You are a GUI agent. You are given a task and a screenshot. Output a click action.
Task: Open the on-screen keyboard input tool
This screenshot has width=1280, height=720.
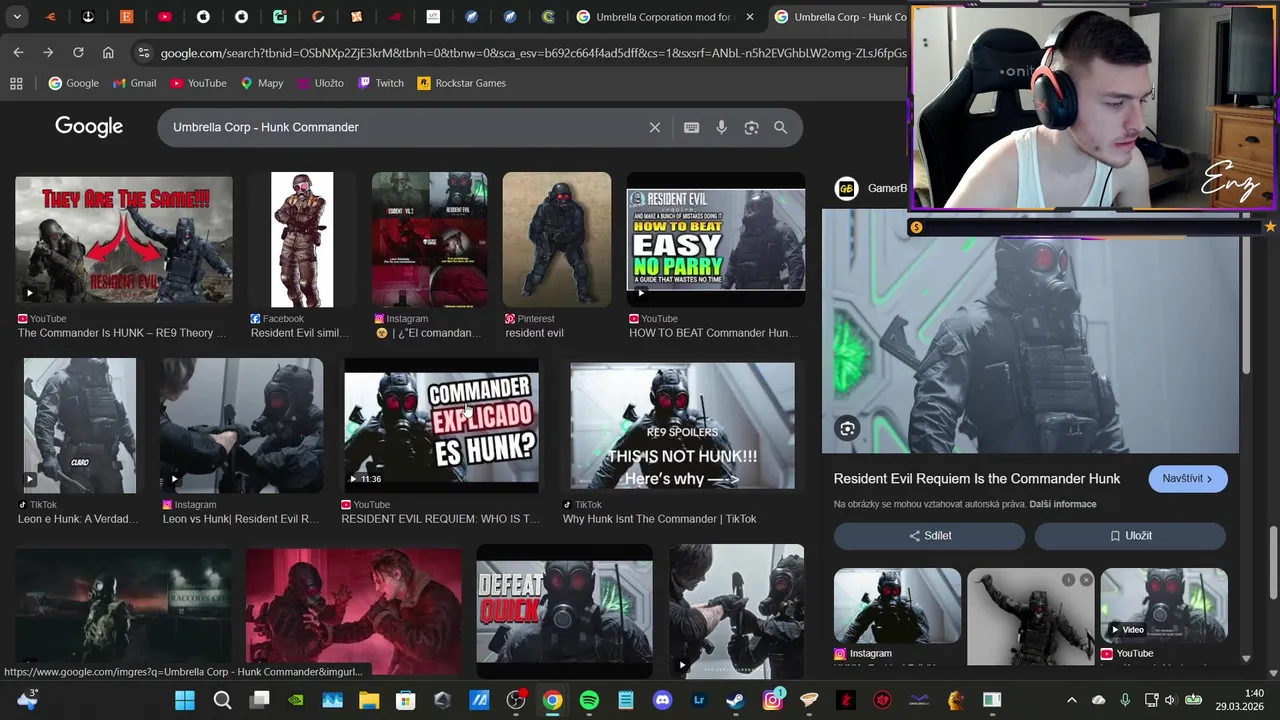tap(691, 128)
